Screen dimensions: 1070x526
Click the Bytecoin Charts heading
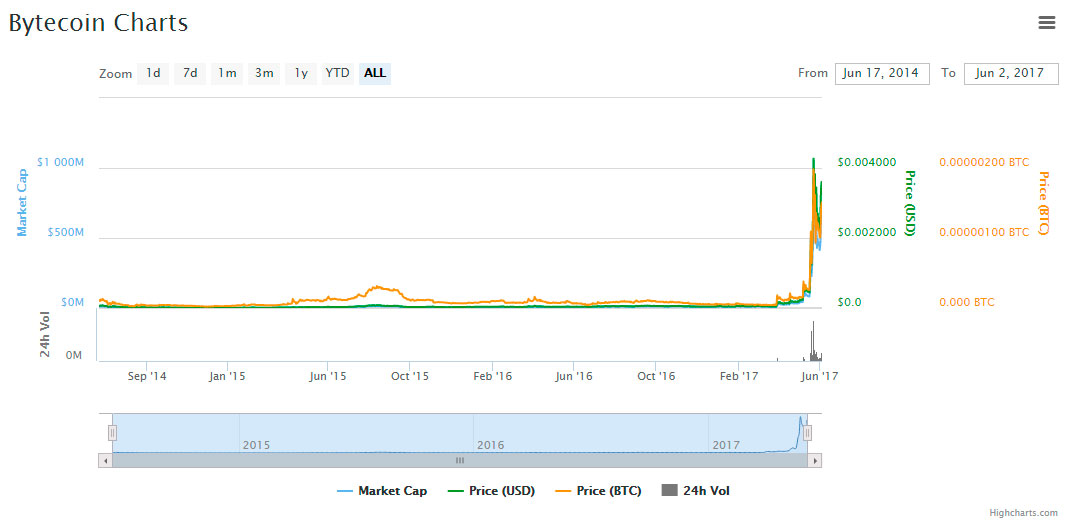pyautogui.click(x=98, y=23)
